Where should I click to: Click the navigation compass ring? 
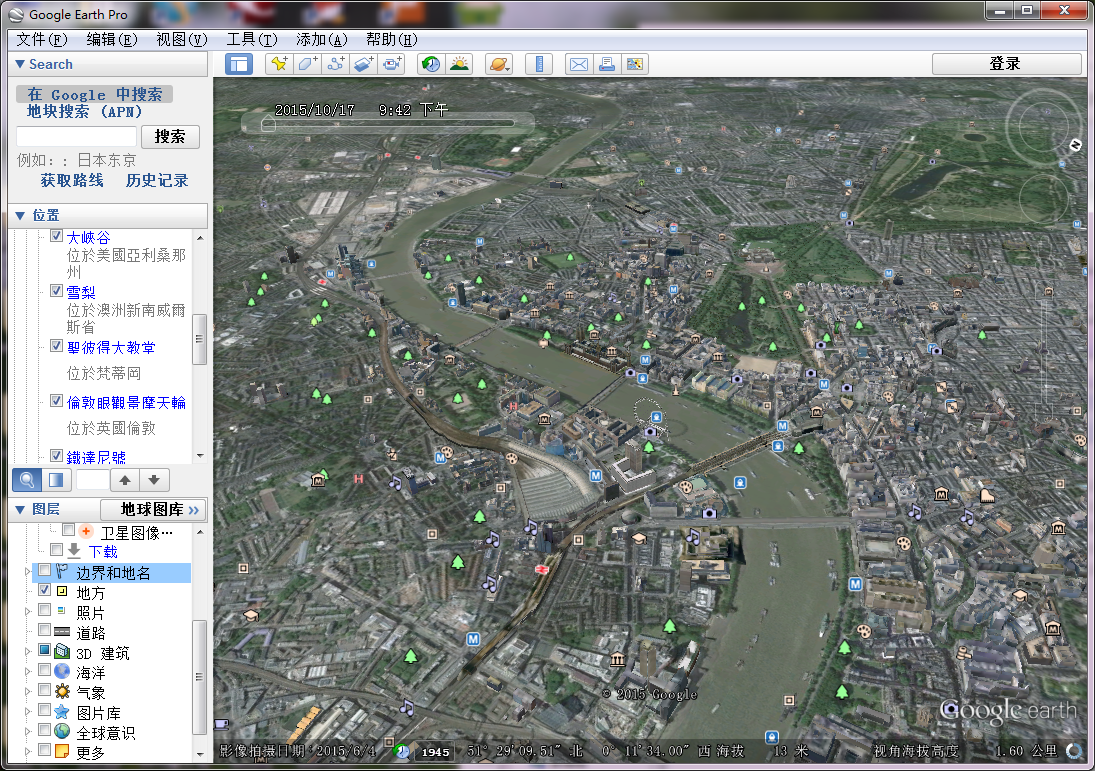click(1044, 126)
